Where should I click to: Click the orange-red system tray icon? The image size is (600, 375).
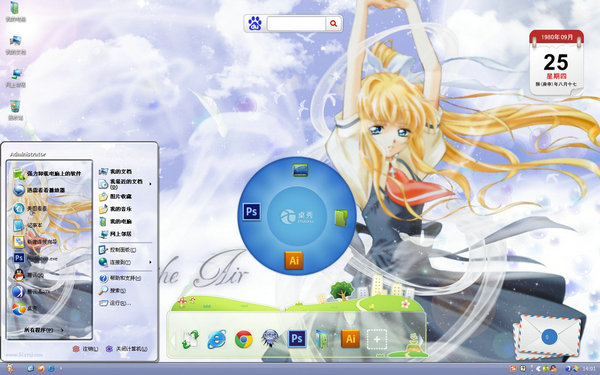point(513,368)
